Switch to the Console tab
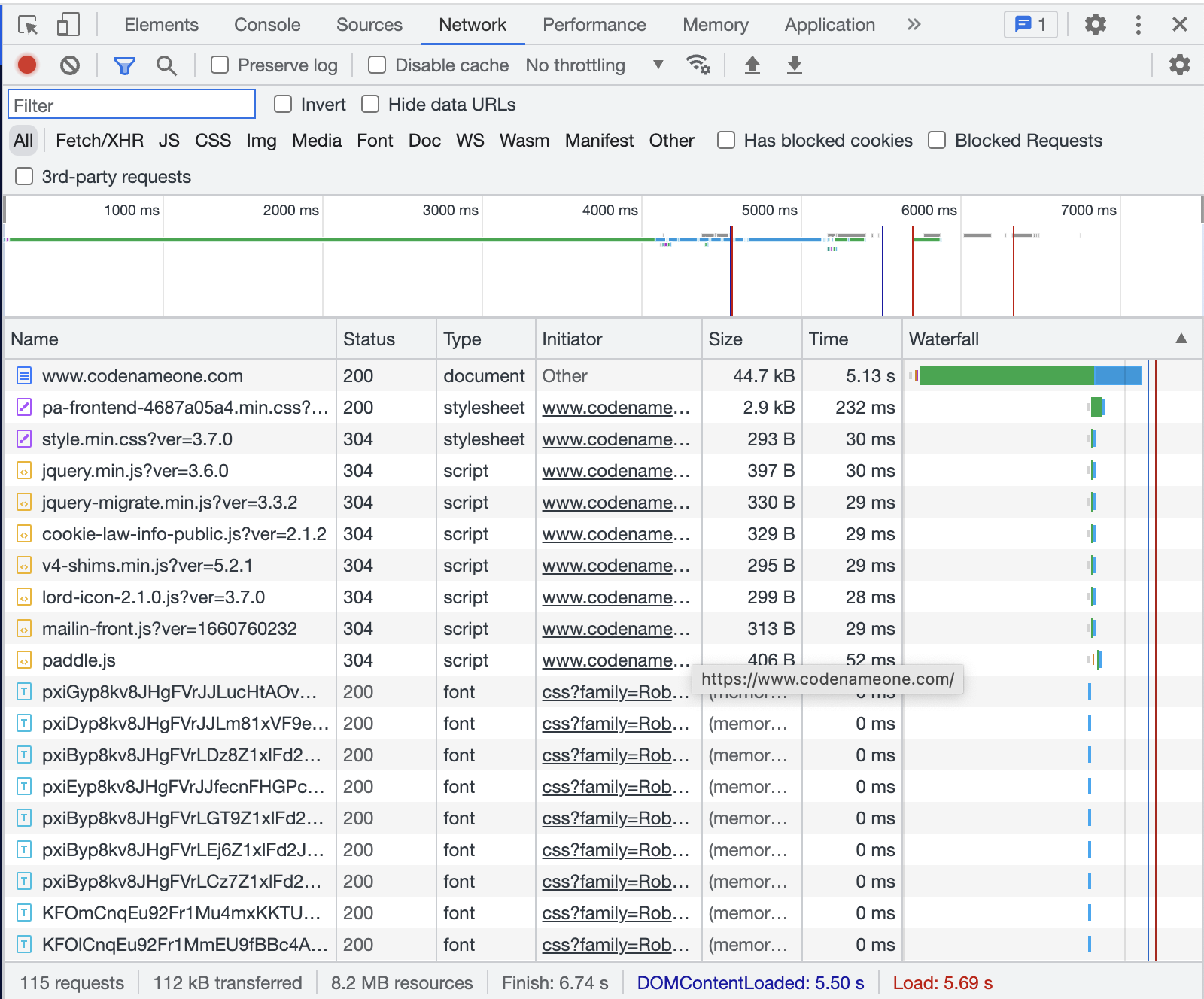The height and width of the screenshot is (999, 1204). point(266,24)
